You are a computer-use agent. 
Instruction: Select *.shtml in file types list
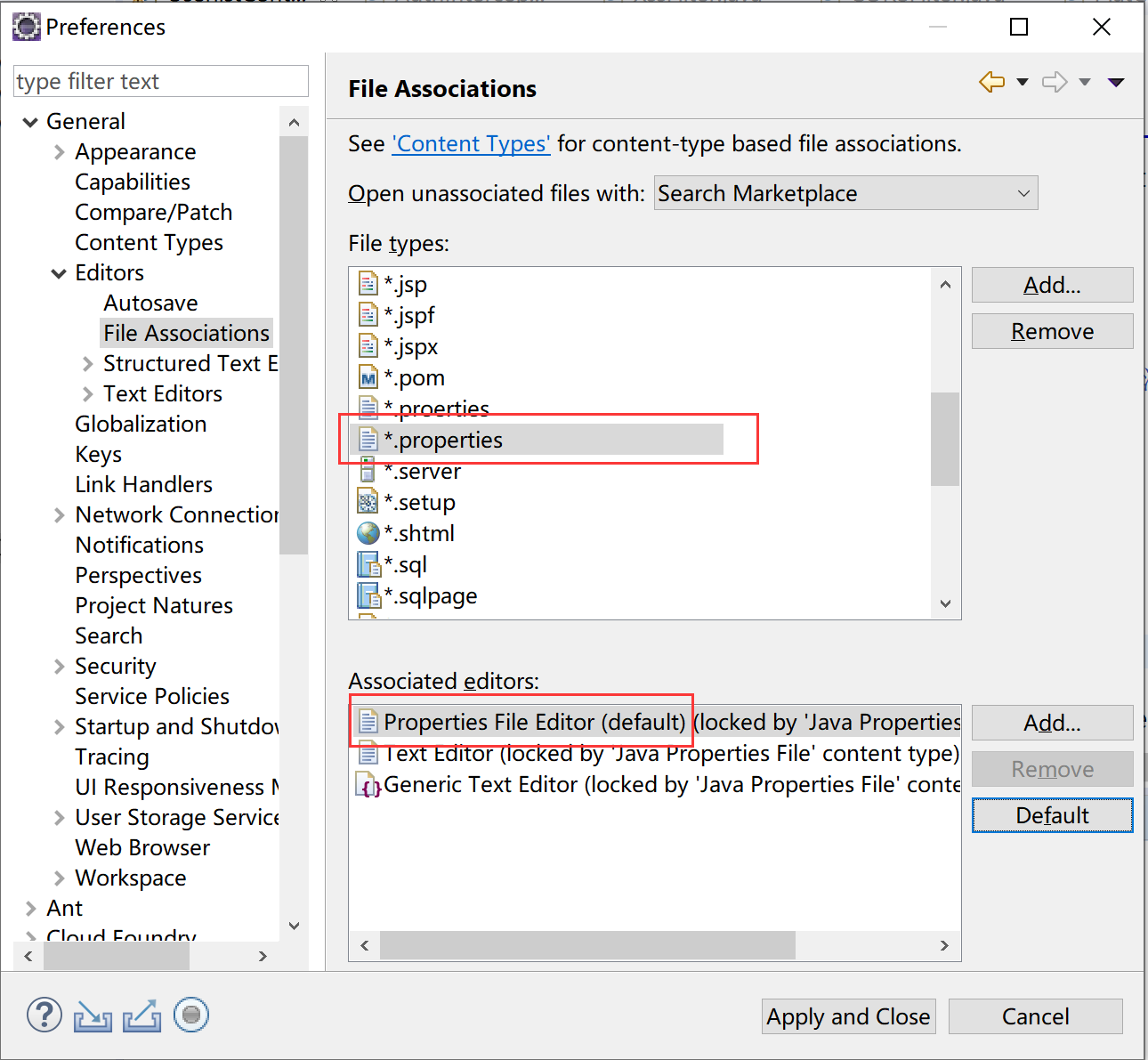[418, 533]
